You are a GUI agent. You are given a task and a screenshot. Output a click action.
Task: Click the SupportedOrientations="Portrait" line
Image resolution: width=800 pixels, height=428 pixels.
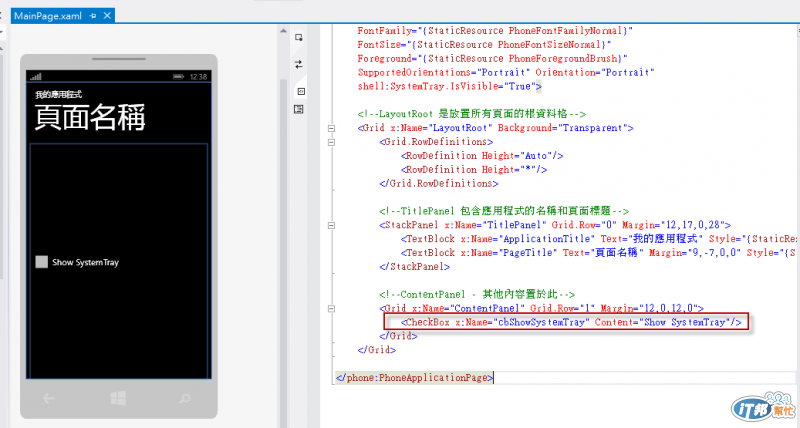point(506,73)
